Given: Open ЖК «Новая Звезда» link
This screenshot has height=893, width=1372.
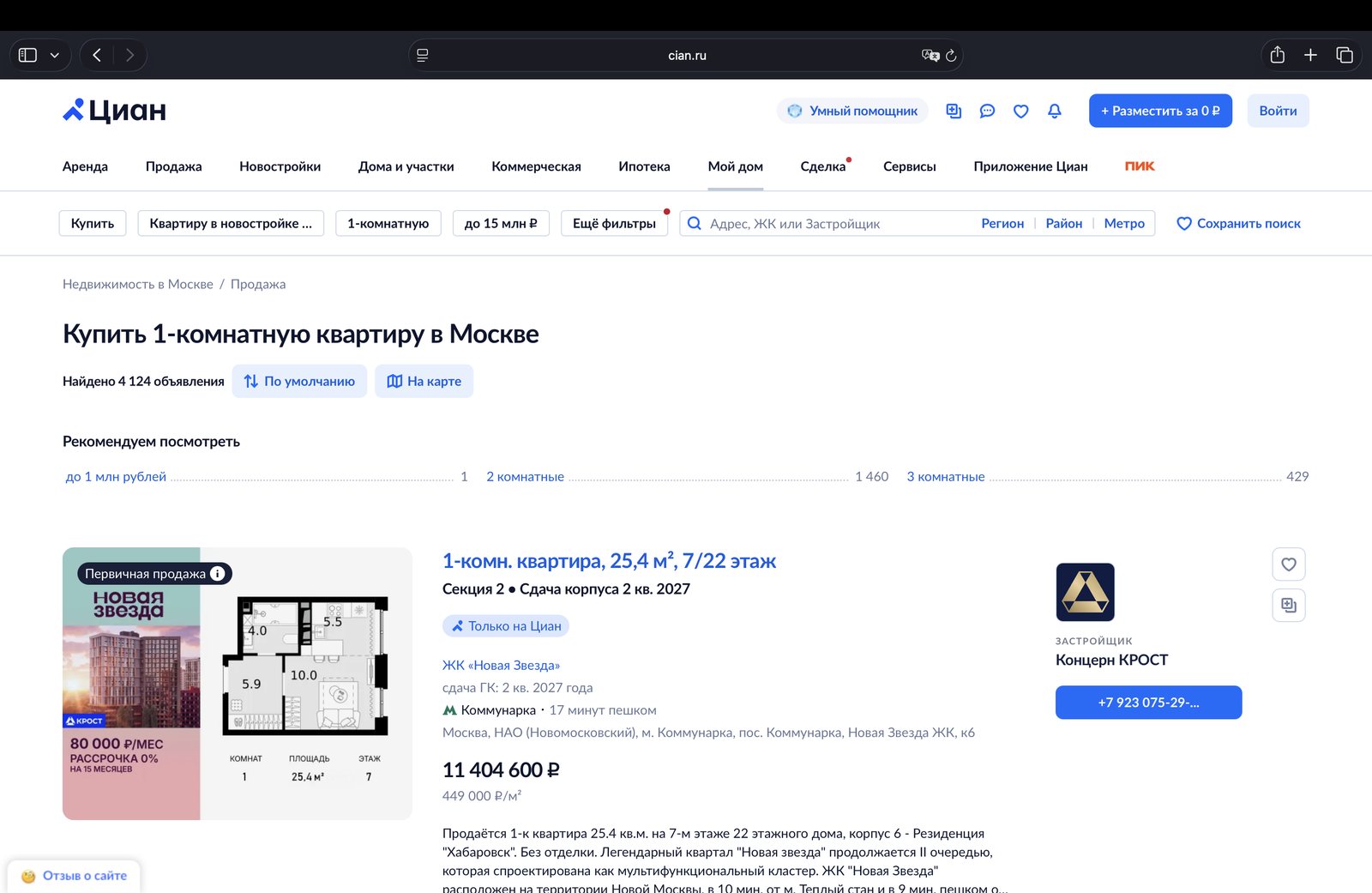Looking at the screenshot, I should pyautogui.click(x=501, y=665).
